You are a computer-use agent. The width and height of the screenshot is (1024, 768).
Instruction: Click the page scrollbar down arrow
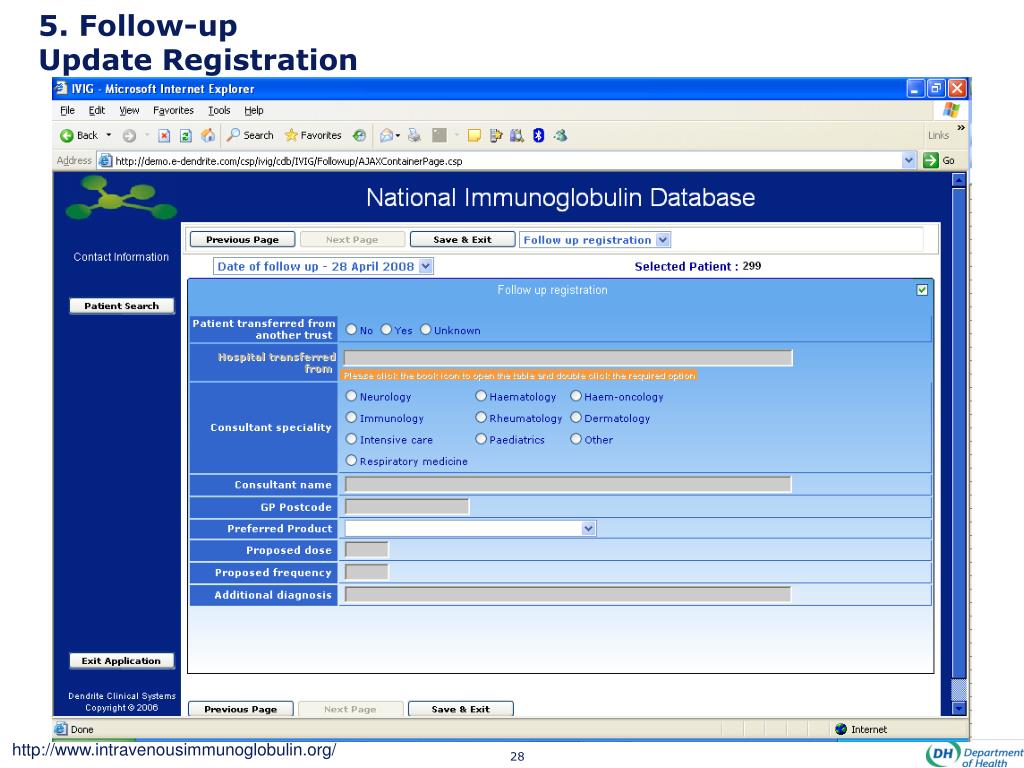point(959,708)
